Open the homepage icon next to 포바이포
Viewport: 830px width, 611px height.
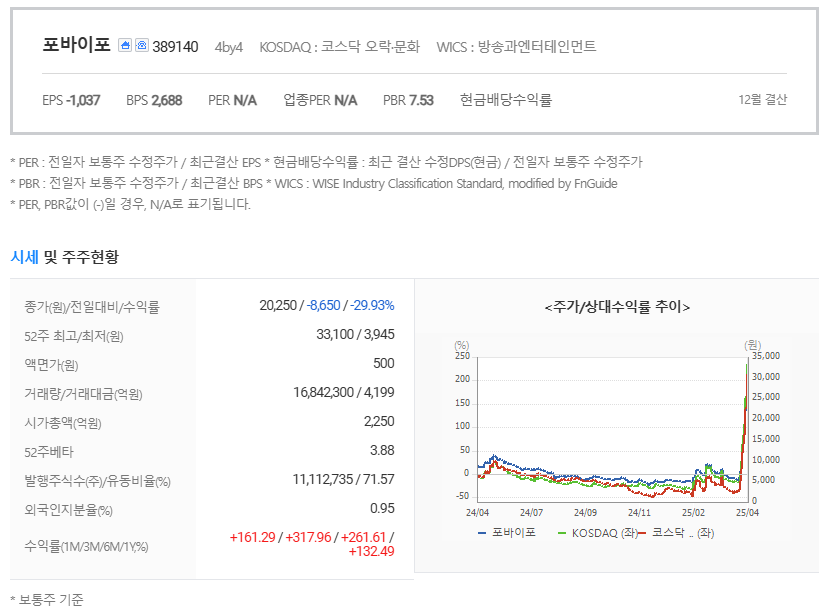pyautogui.click(x=125, y=46)
